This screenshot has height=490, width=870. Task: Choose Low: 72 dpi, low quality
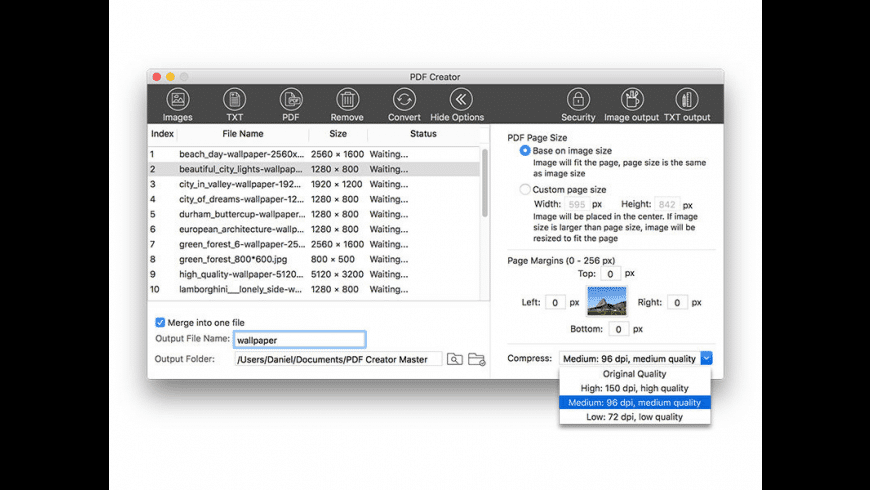[635, 417]
